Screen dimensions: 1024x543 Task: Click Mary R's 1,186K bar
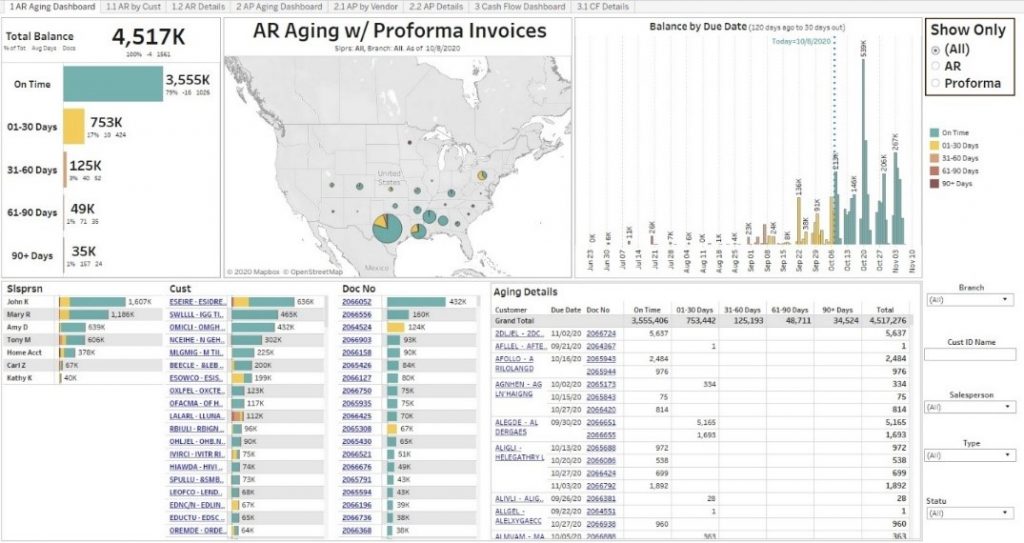click(85, 314)
